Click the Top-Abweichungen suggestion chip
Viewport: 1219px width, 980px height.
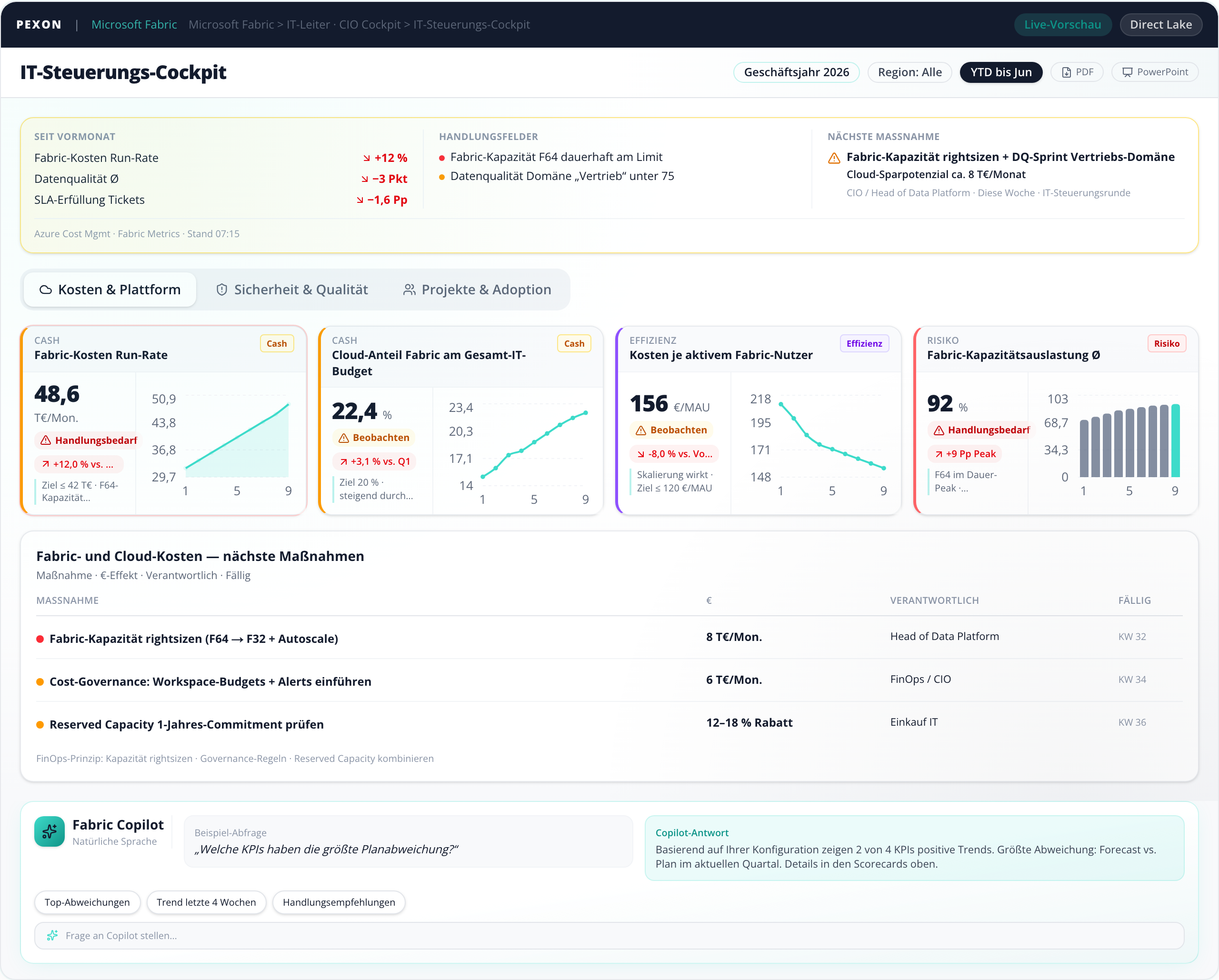tap(87, 902)
